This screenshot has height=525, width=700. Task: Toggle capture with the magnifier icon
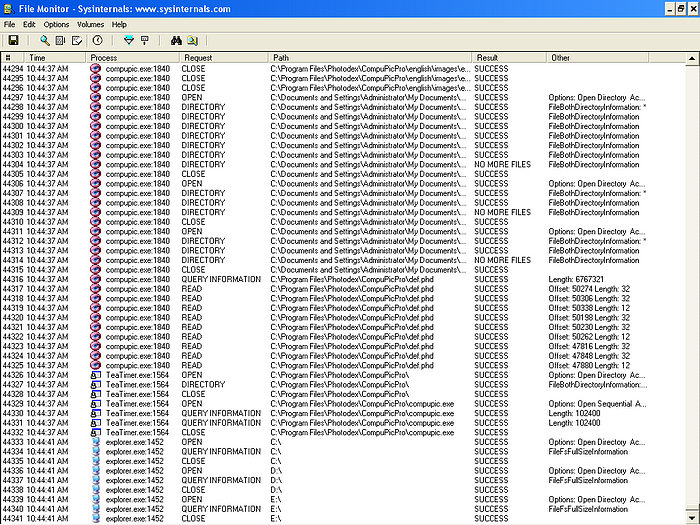[x=45, y=41]
